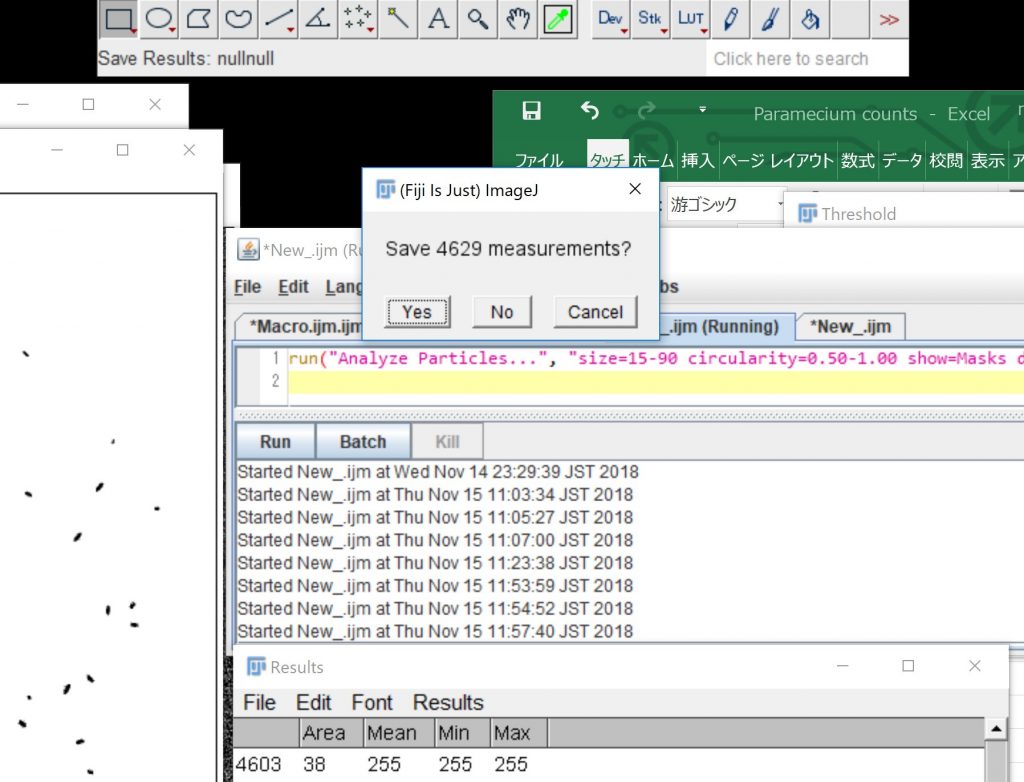Select the Flood Fill bucket tool
1024x782 pixels.
(810, 20)
